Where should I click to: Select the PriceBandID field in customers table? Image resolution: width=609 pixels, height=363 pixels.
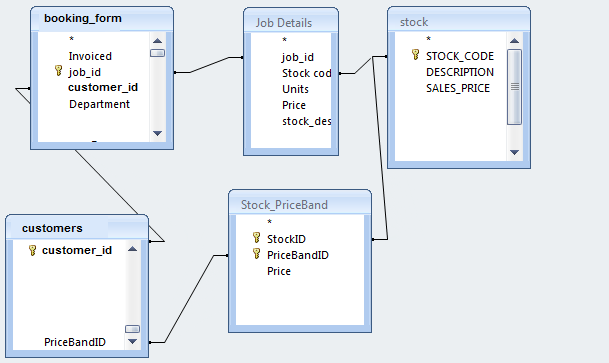(x=75, y=342)
